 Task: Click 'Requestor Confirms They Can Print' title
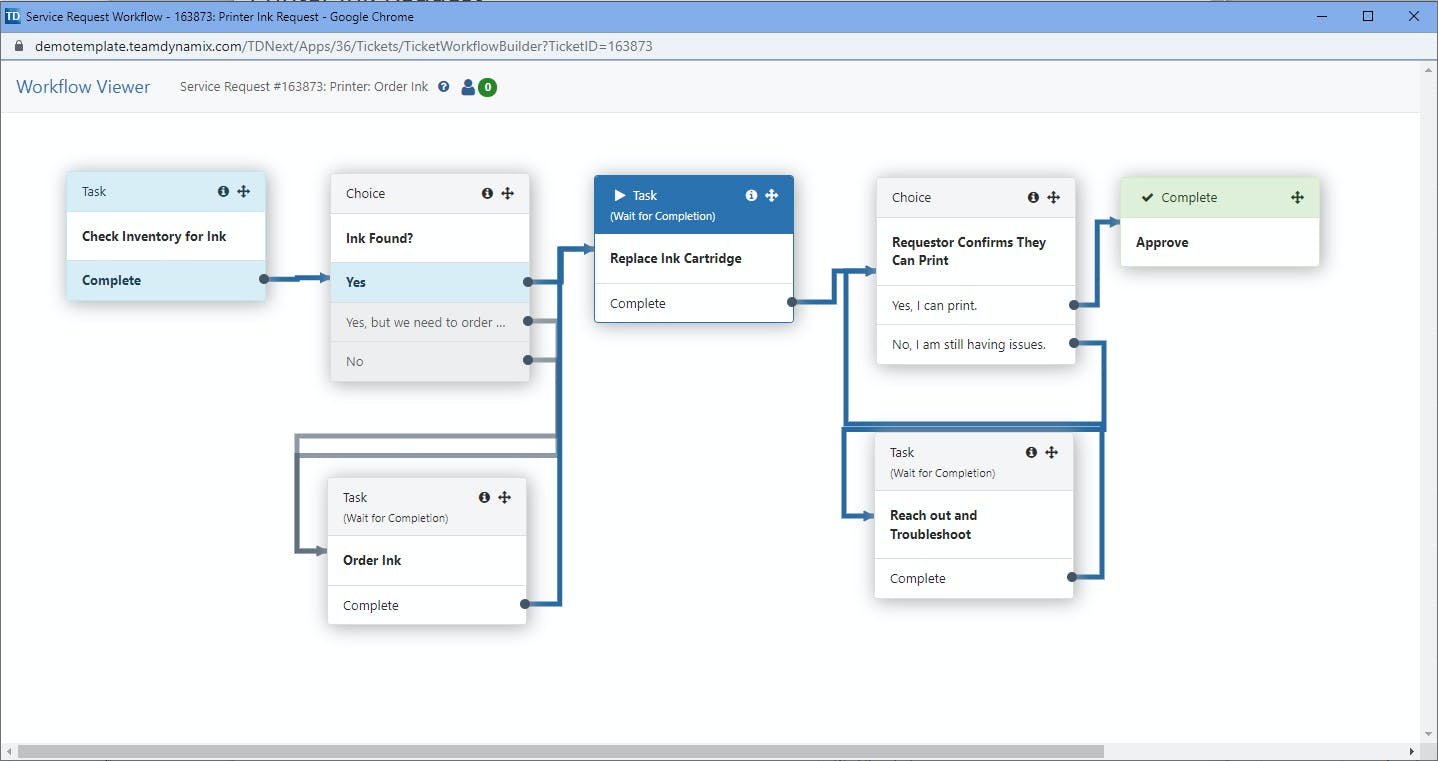click(x=969, y=251)
